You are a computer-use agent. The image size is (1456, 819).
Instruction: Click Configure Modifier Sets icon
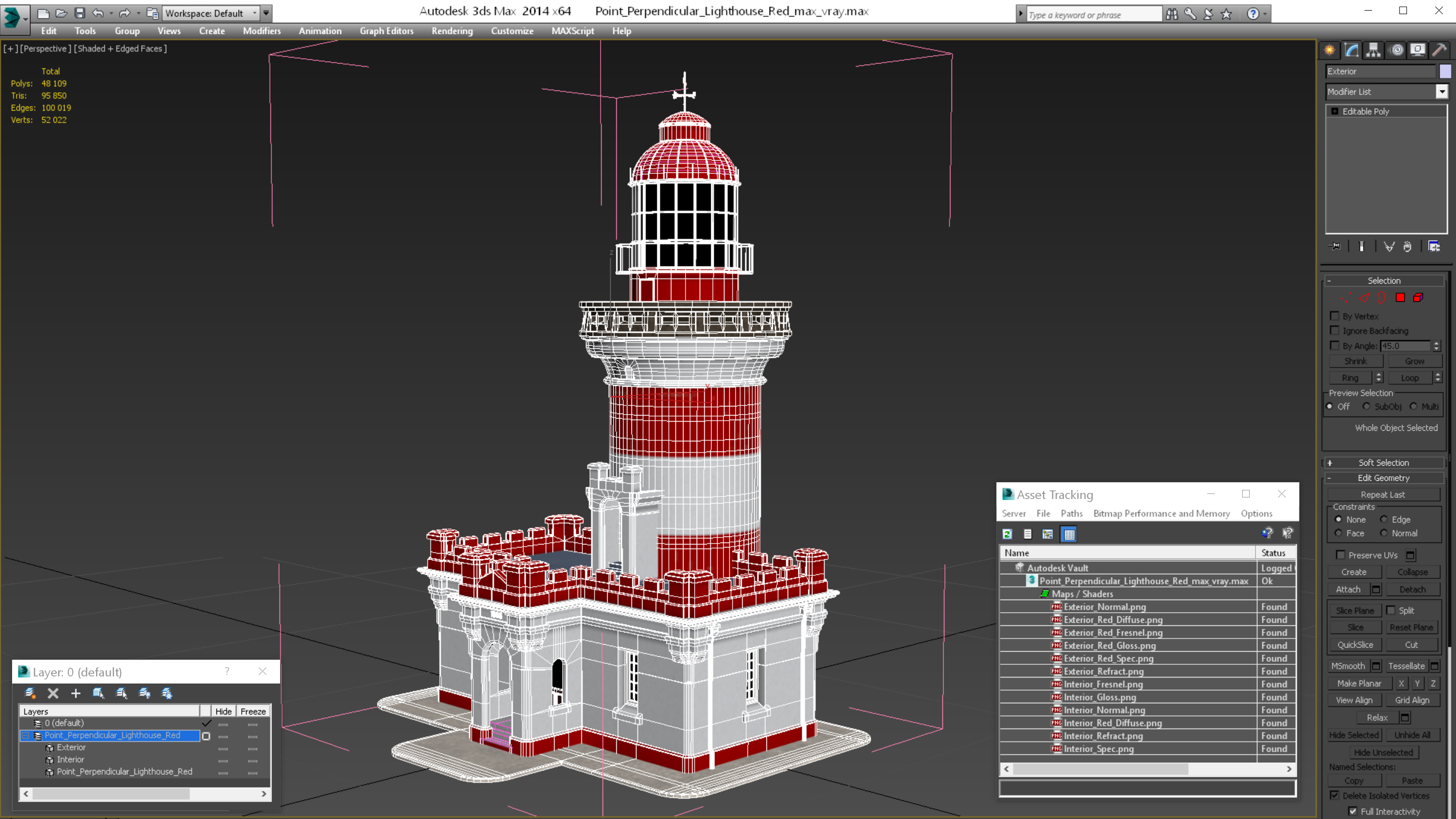tap(1434, 246)
